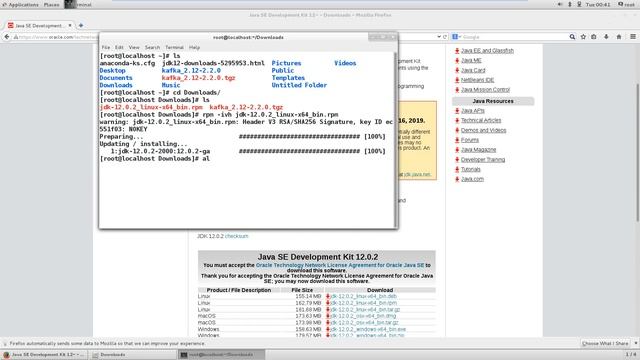Open the terminal's File menu
The image size is (640, 360).
click(x=106, y=47)
